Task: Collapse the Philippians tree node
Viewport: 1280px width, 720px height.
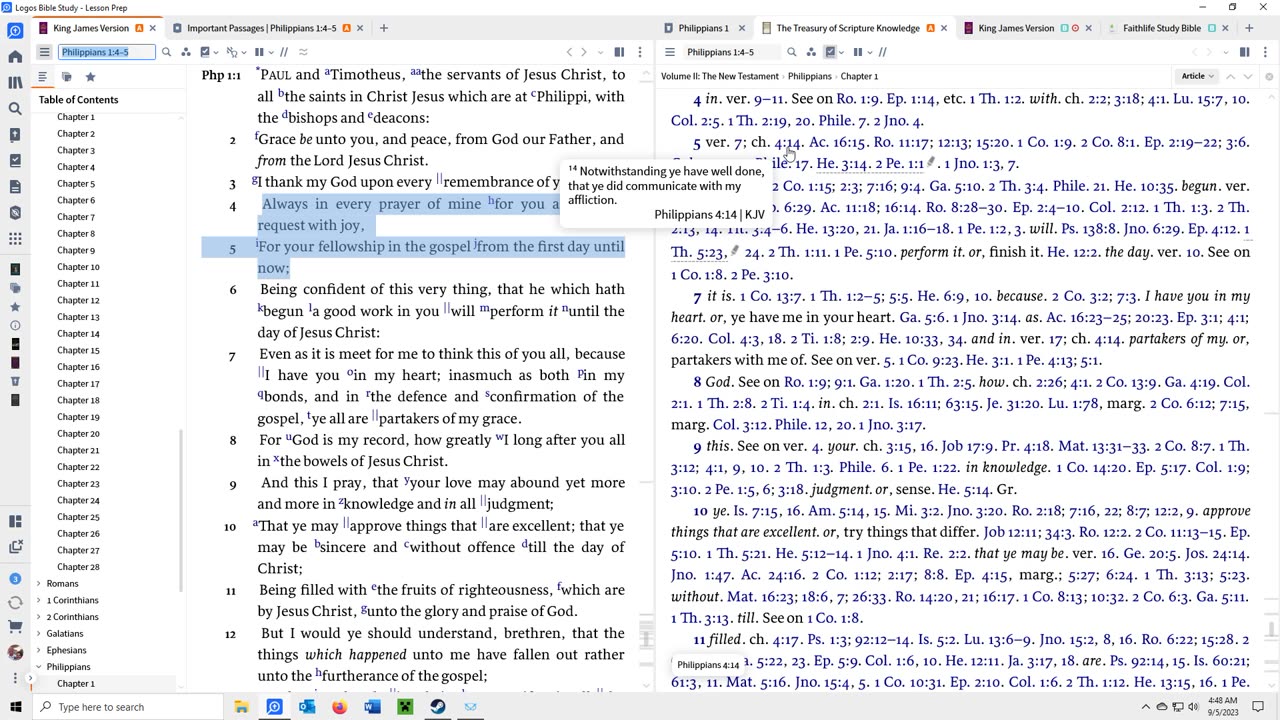Action: click(38, 667)
